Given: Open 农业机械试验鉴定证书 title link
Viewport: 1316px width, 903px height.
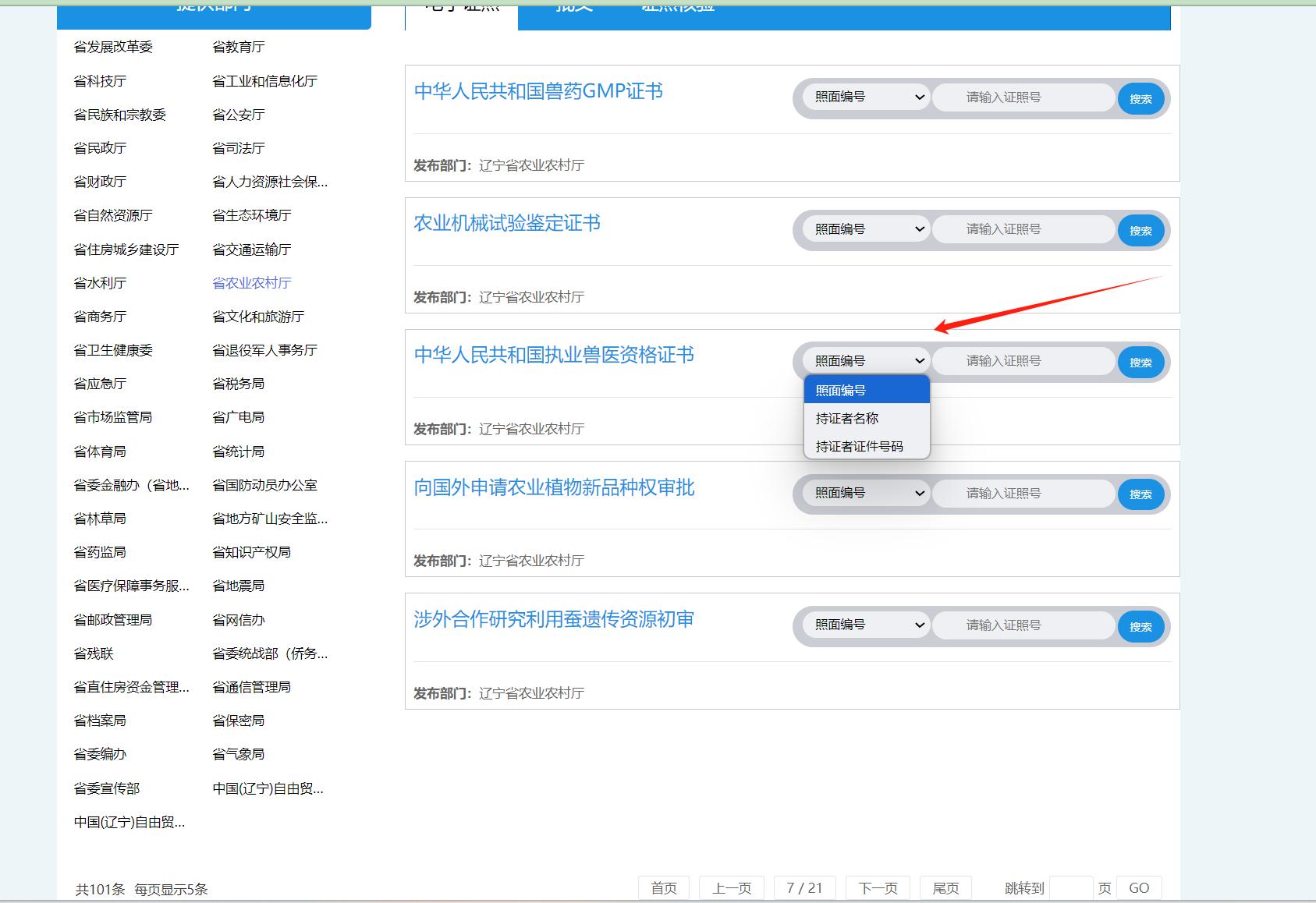Looking at the screenshot, I should [x=507, y=224].
